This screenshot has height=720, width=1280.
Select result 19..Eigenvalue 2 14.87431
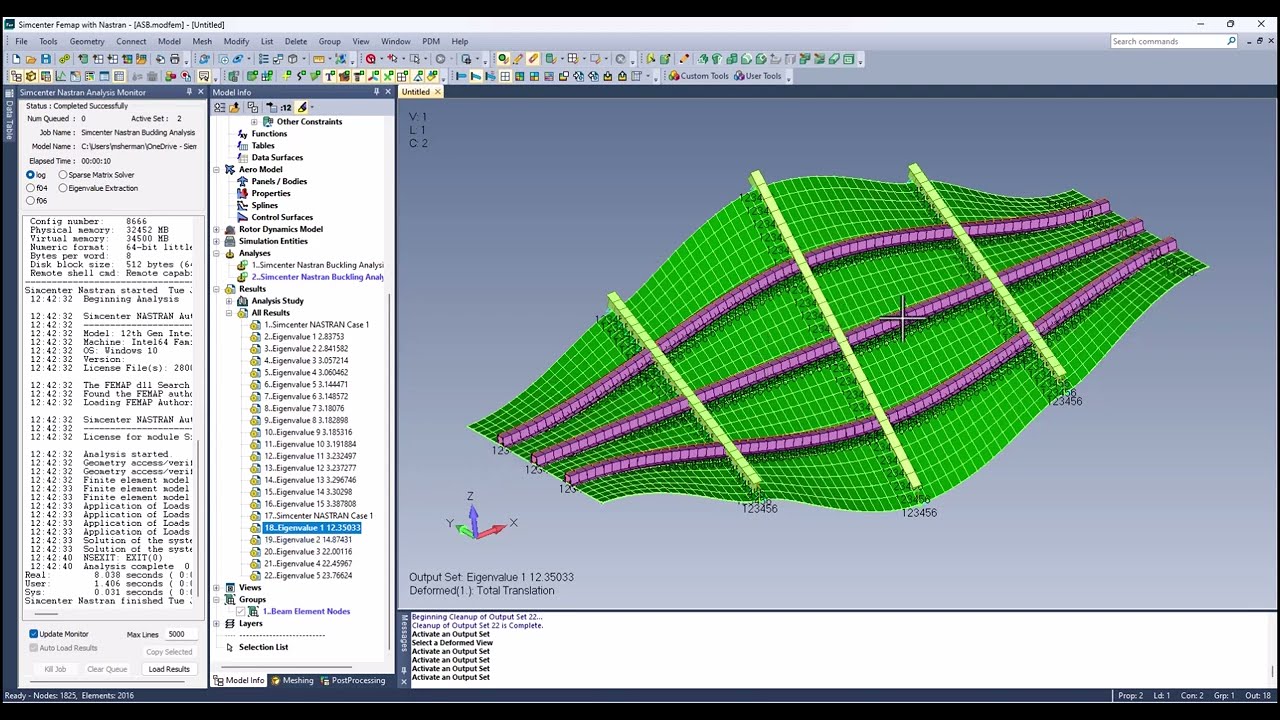click(307, 540)
